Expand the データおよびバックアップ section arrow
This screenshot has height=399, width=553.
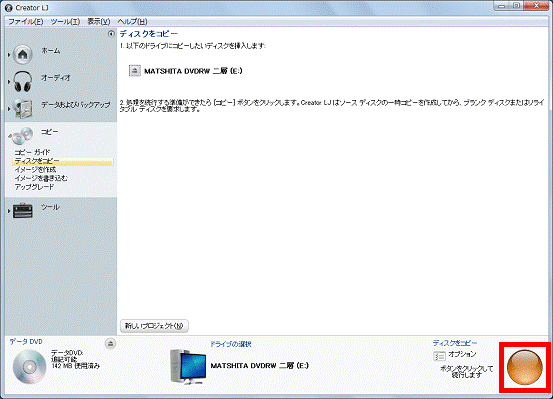[9, 109]
